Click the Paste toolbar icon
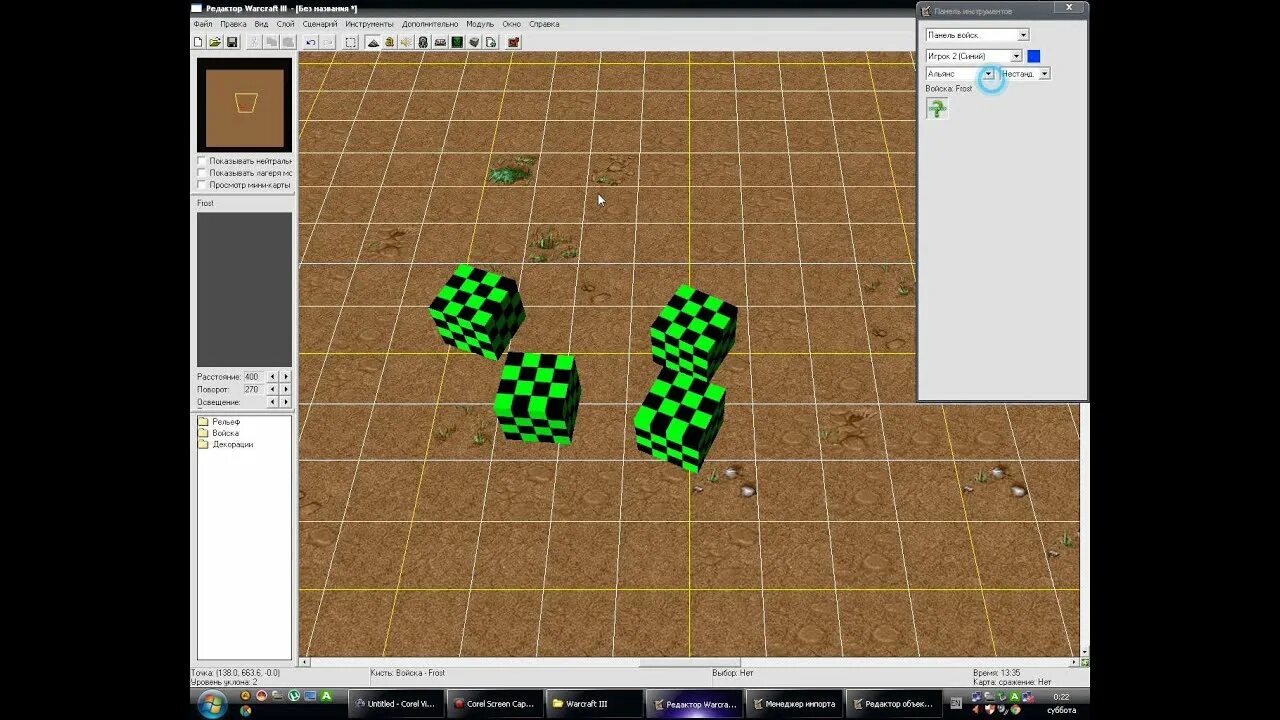This screenshot has width=1280, height=720. tap(288, 42)
